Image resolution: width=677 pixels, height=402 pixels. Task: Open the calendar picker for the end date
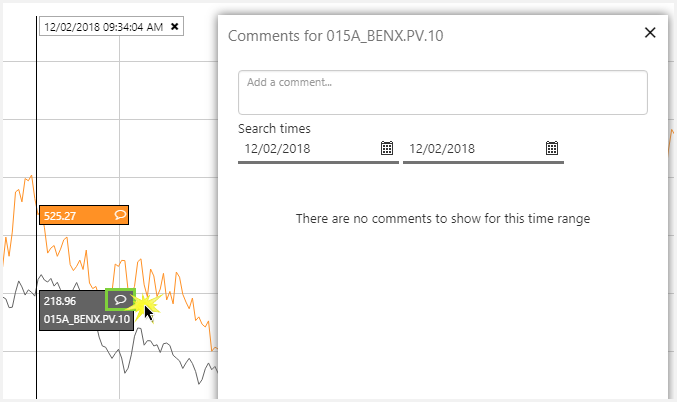click(x=551, y=149)
